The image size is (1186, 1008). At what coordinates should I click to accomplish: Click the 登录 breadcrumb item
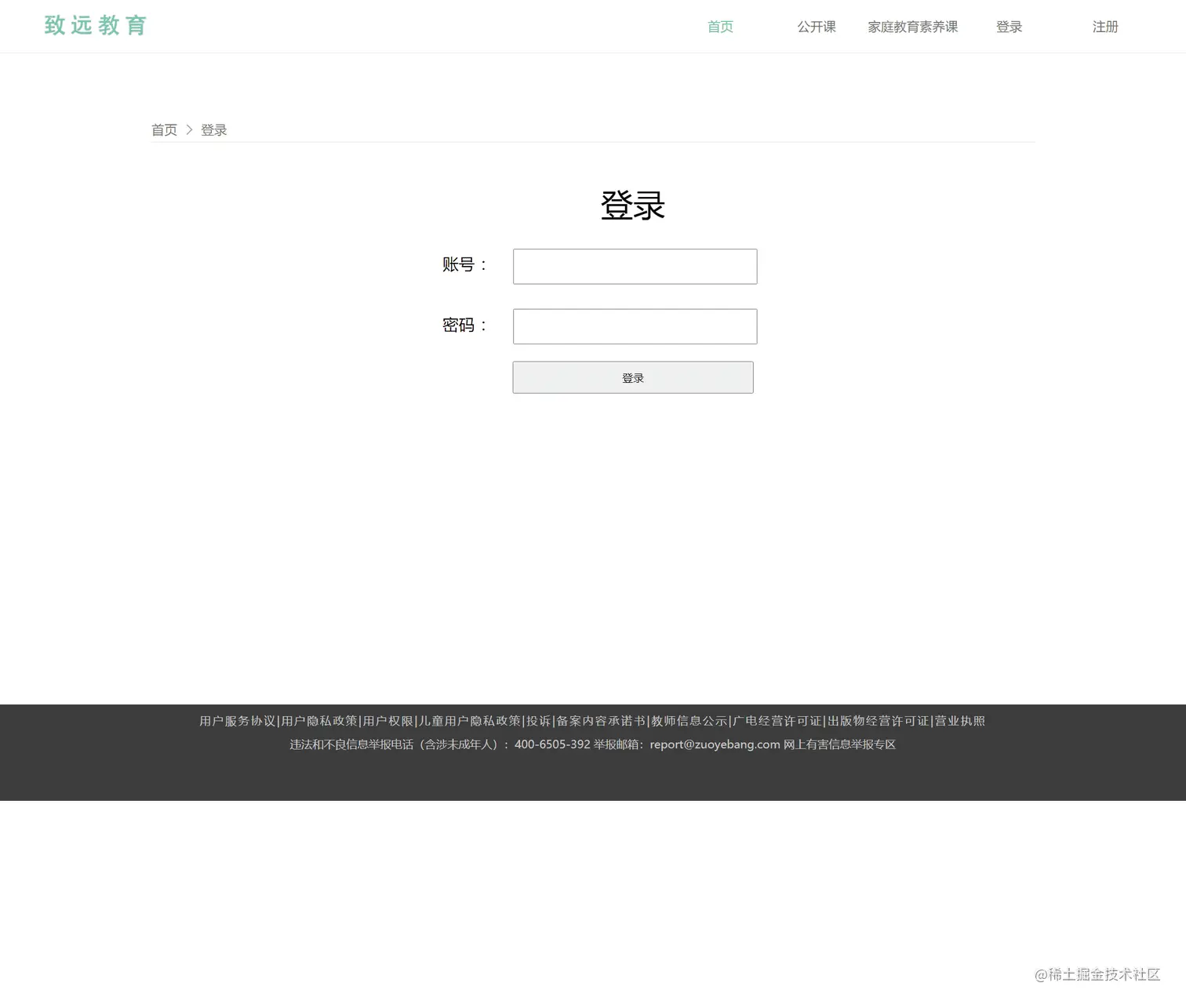[x=213, y=130]
